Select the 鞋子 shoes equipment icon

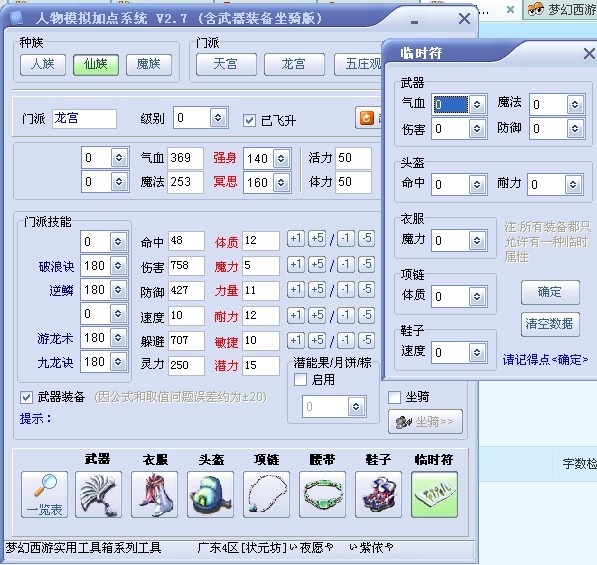tap(378, 494)
